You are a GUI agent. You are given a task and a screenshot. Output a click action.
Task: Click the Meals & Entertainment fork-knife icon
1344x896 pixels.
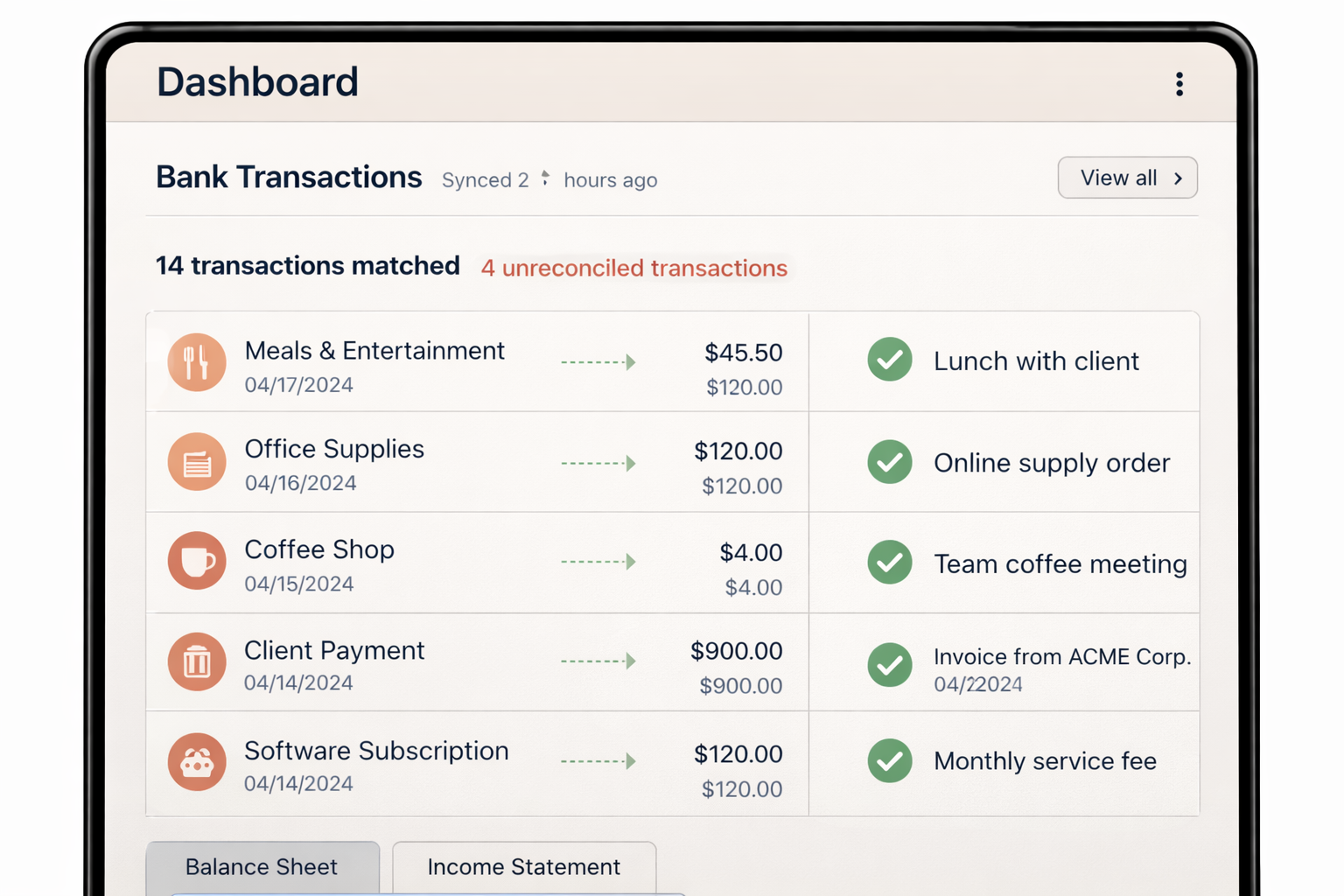(x=197, y=362)
